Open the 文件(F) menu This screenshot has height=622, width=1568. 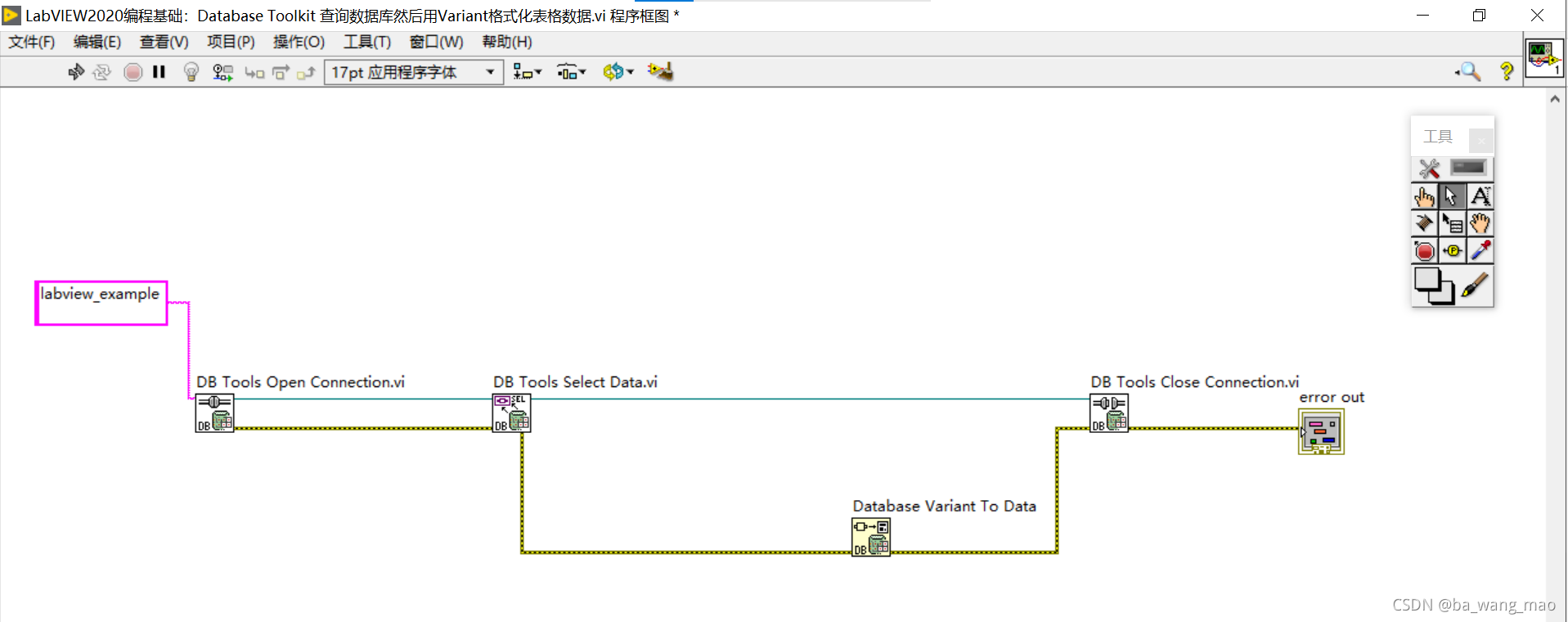click(x=32, y=42)
